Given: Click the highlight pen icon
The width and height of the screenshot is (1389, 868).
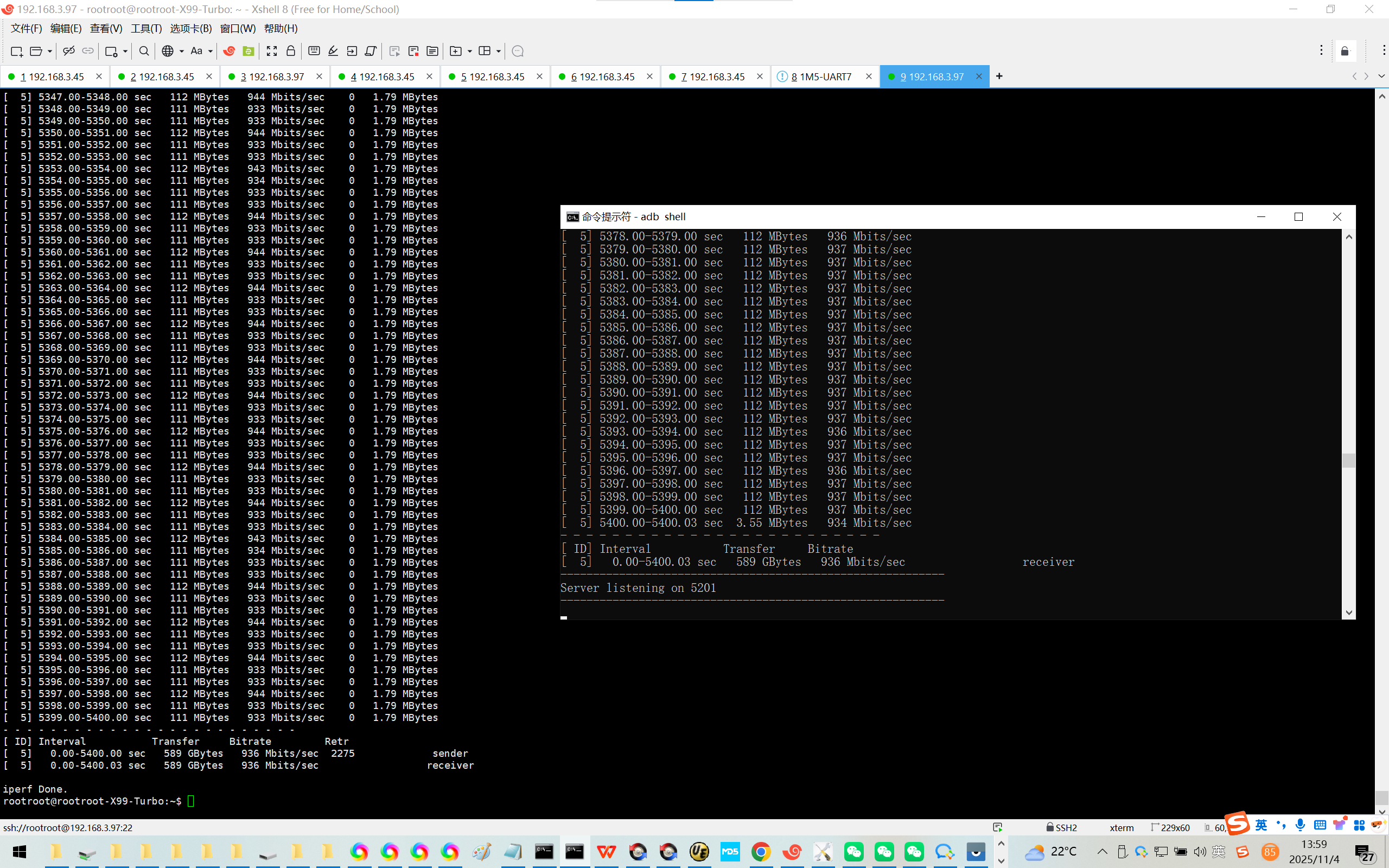Looking at the screenshot, I should click(x=333, y=51).
